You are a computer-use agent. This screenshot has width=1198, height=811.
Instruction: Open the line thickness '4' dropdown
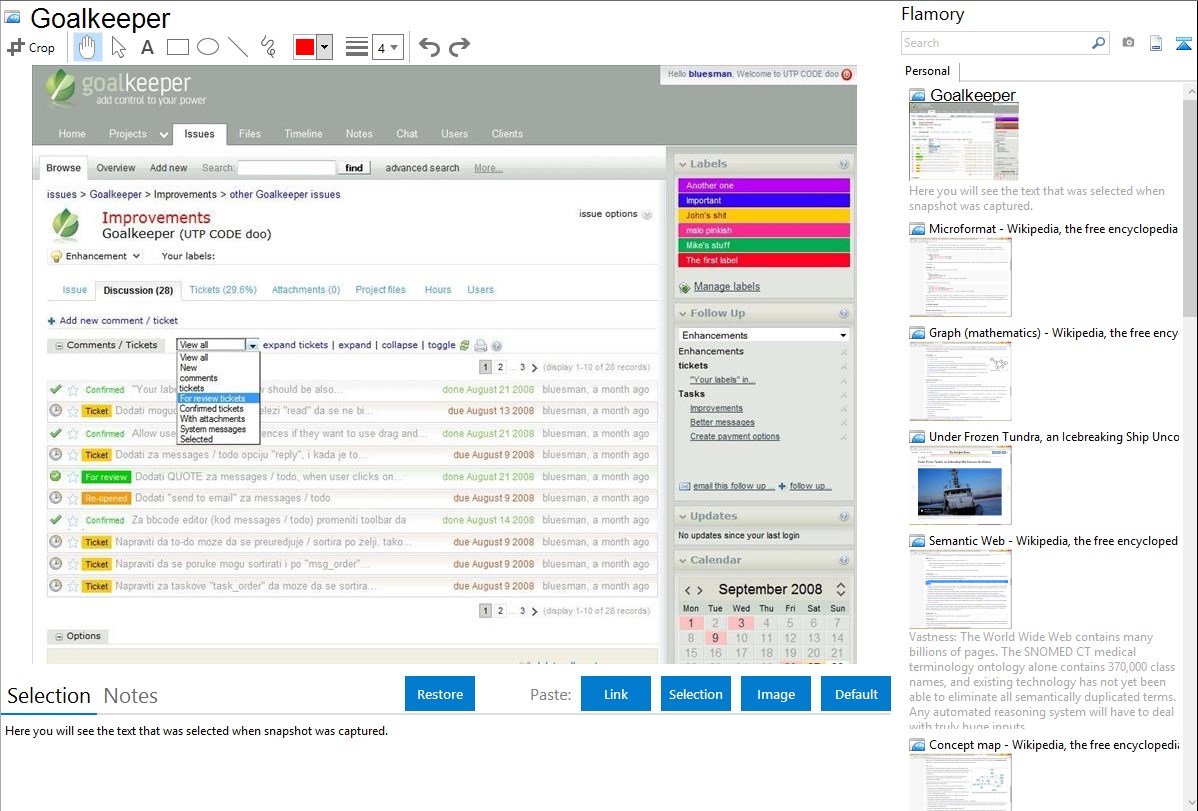387,47
